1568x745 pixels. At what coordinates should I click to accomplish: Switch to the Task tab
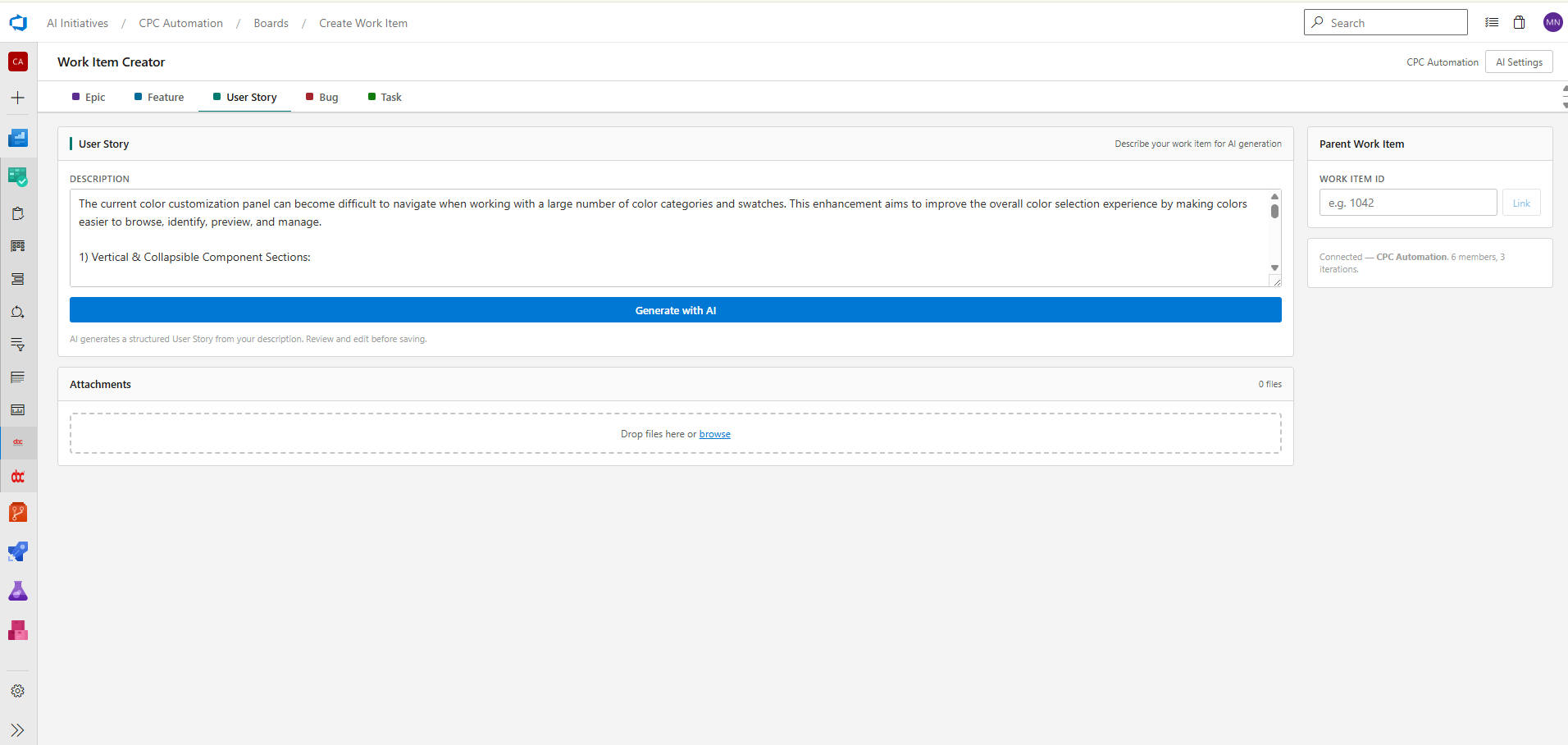(x=385, y=97)
